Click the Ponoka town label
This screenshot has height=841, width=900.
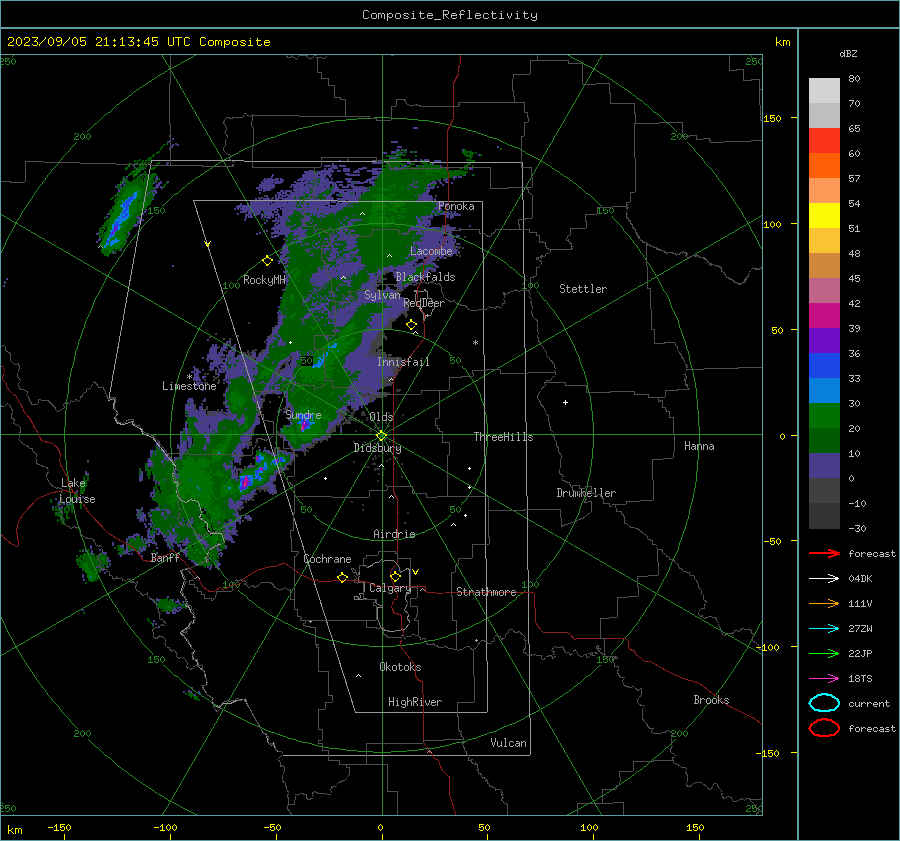(x=456, y=206)
